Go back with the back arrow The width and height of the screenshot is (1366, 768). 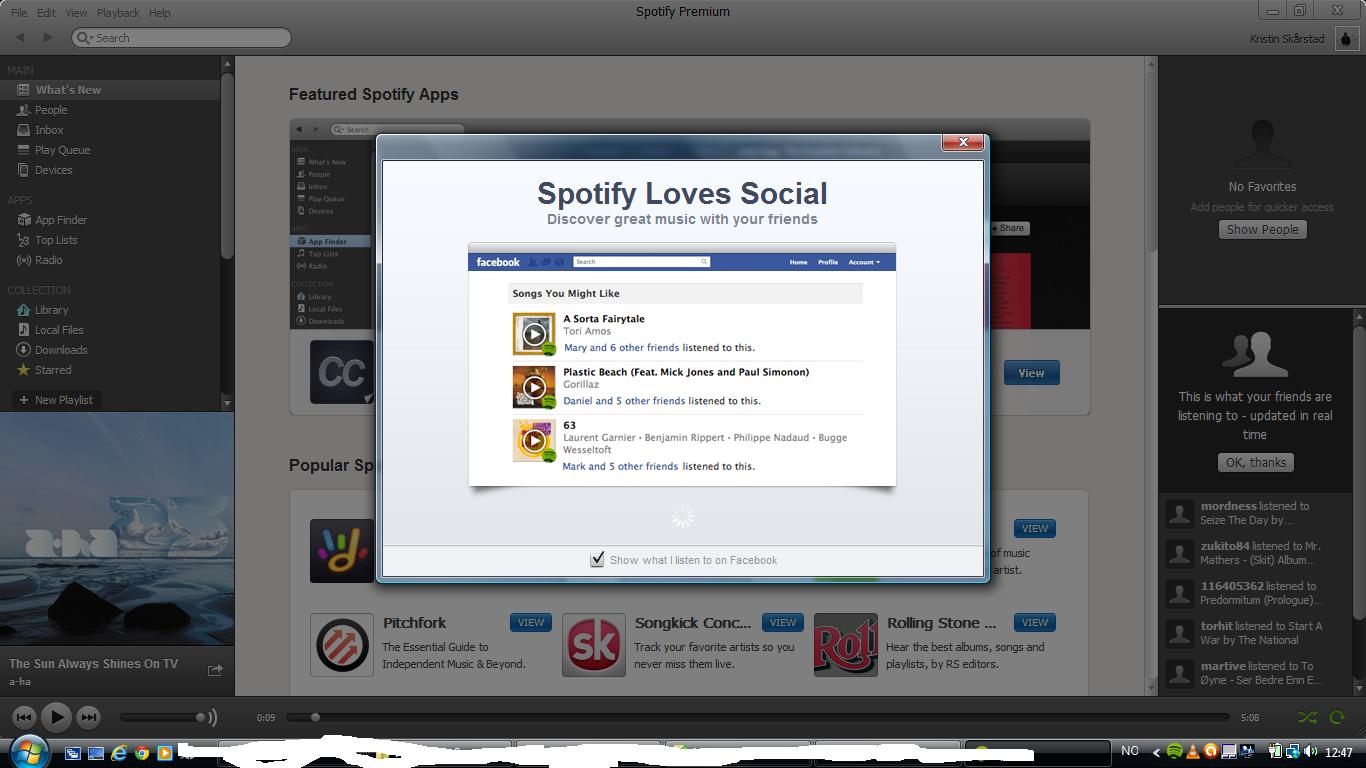[x=20, y=38]
